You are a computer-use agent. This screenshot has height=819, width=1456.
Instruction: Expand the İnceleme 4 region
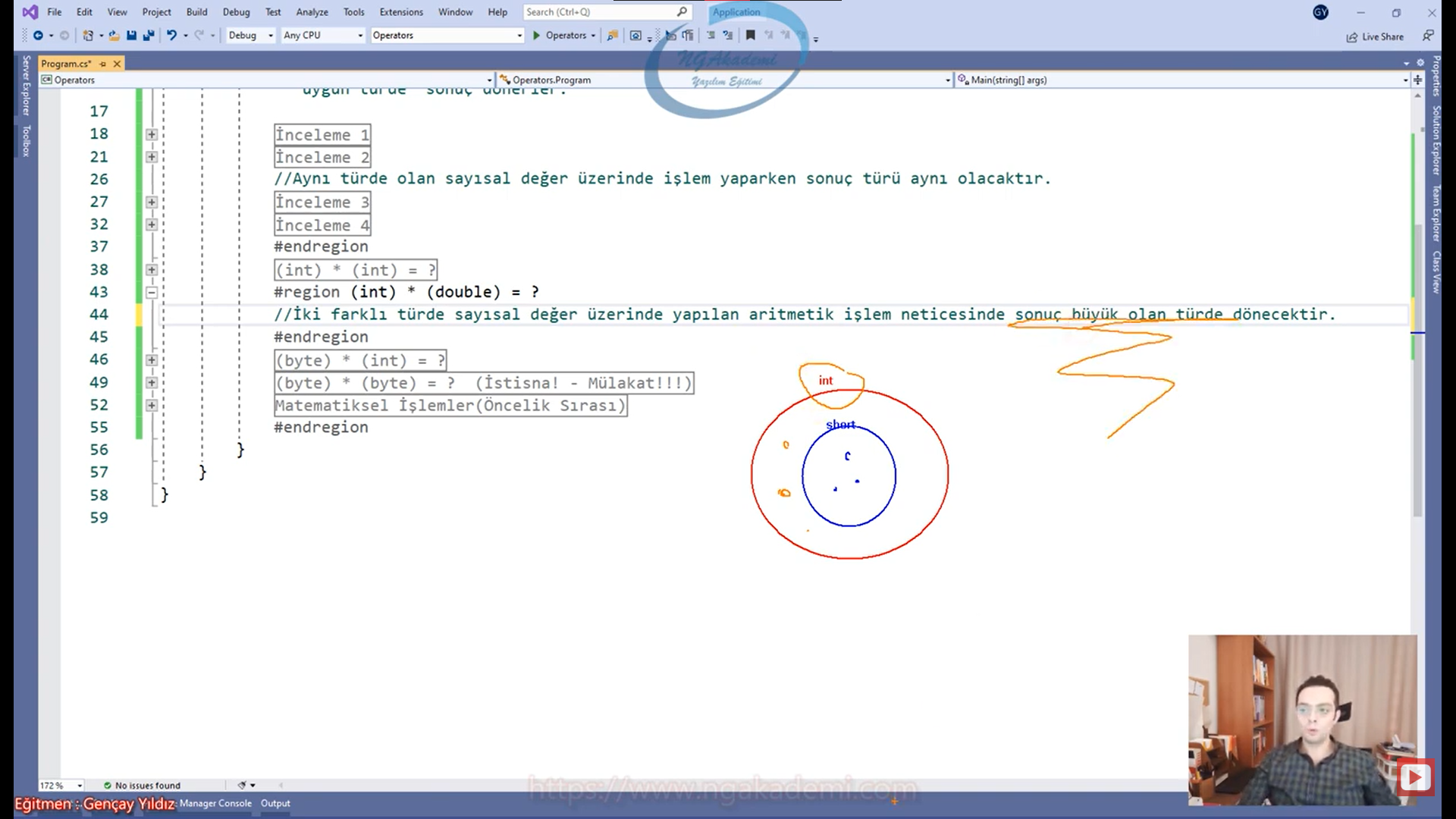click(152, 225)
